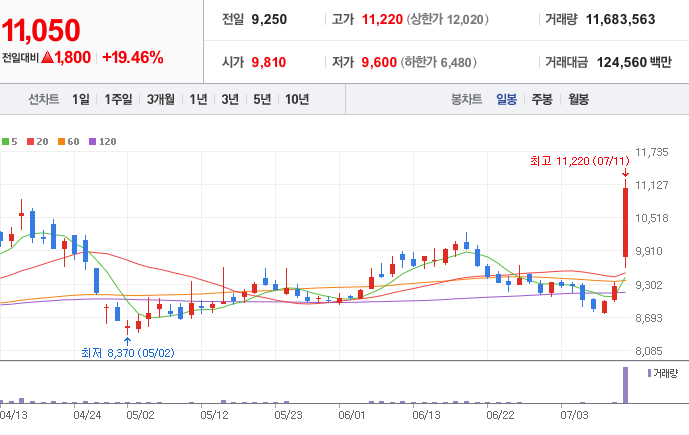This screenshot has width=689, height=435.
Task: Switch to 월봉 monthly candle chart
Action: click(578, 99)
